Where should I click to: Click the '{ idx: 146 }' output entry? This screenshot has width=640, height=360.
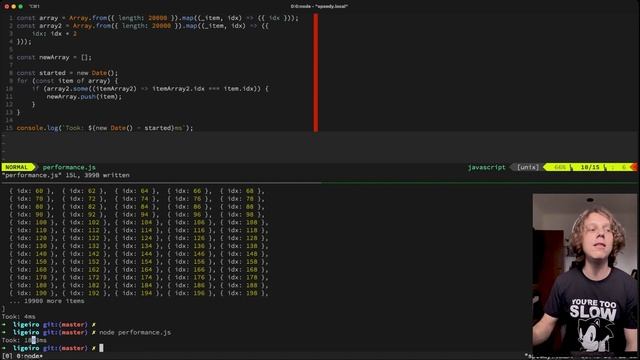[189, 254]
